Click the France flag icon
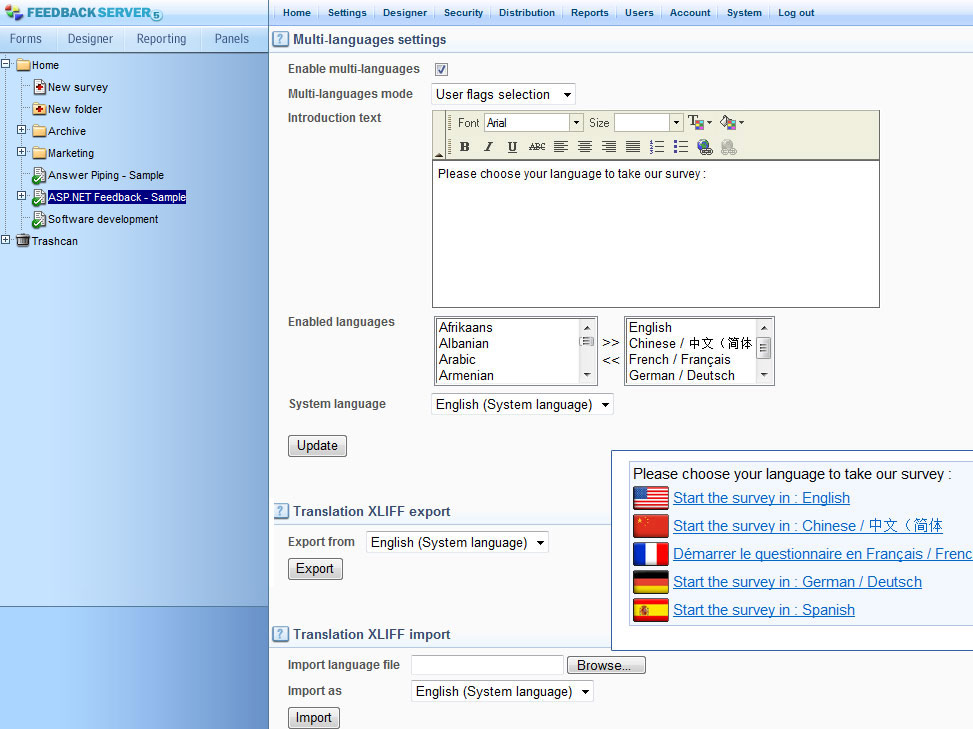This screenshot has height=729, width=973. tap(650, 554)
